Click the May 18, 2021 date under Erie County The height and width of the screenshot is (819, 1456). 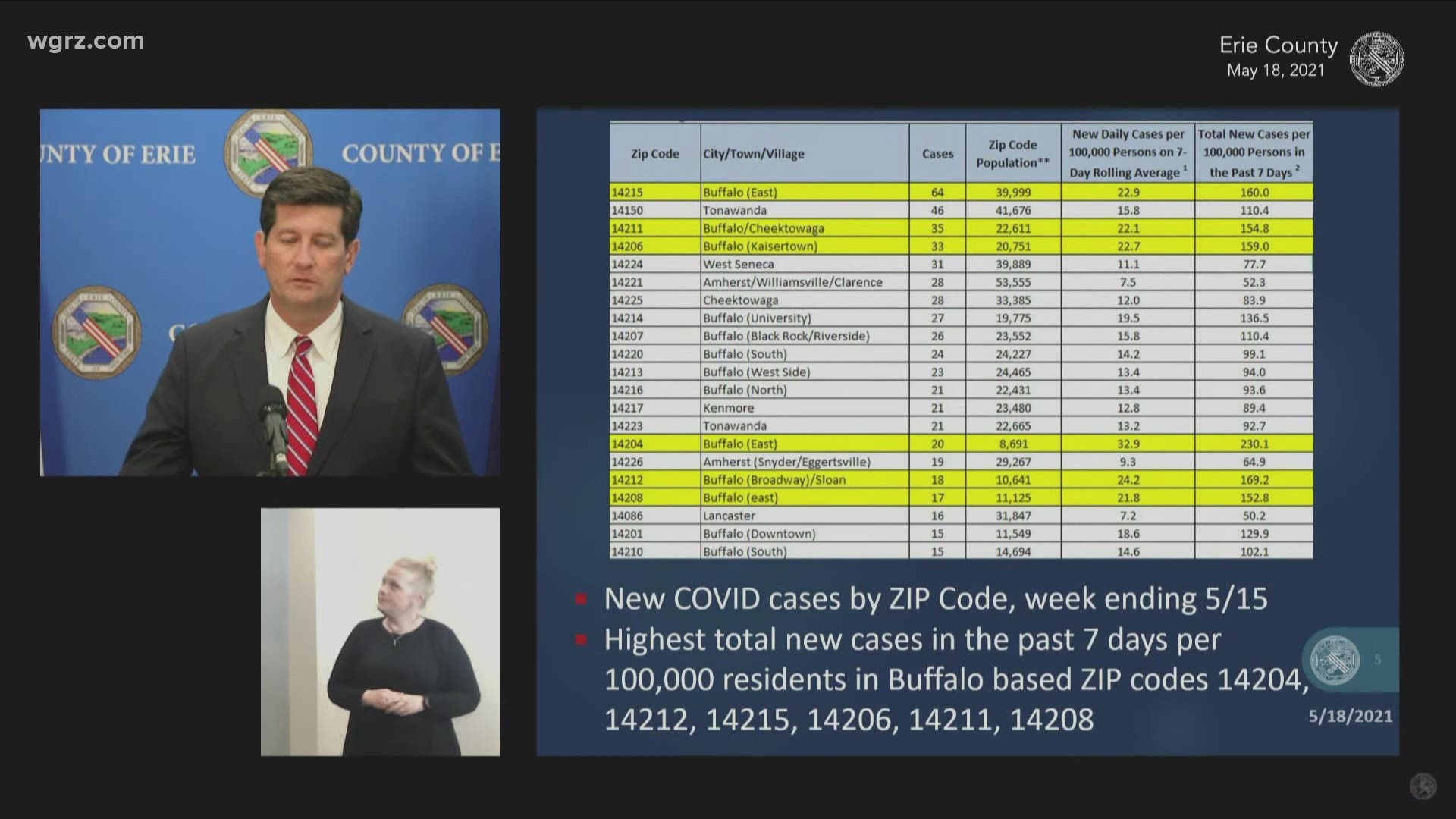click(x=1276, y=71)
